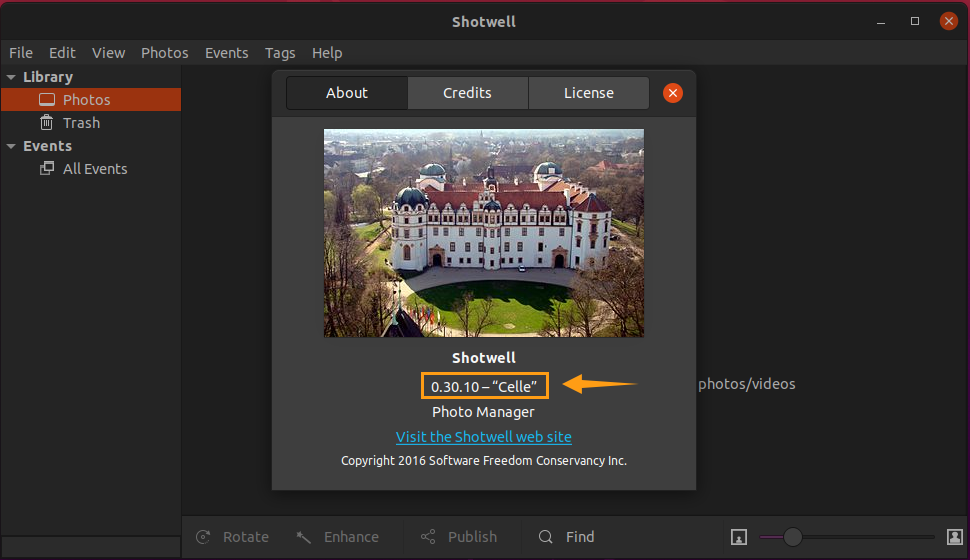The image size is (970, 560).
Task: Open the Tags menu
Action: coord(280,53)
